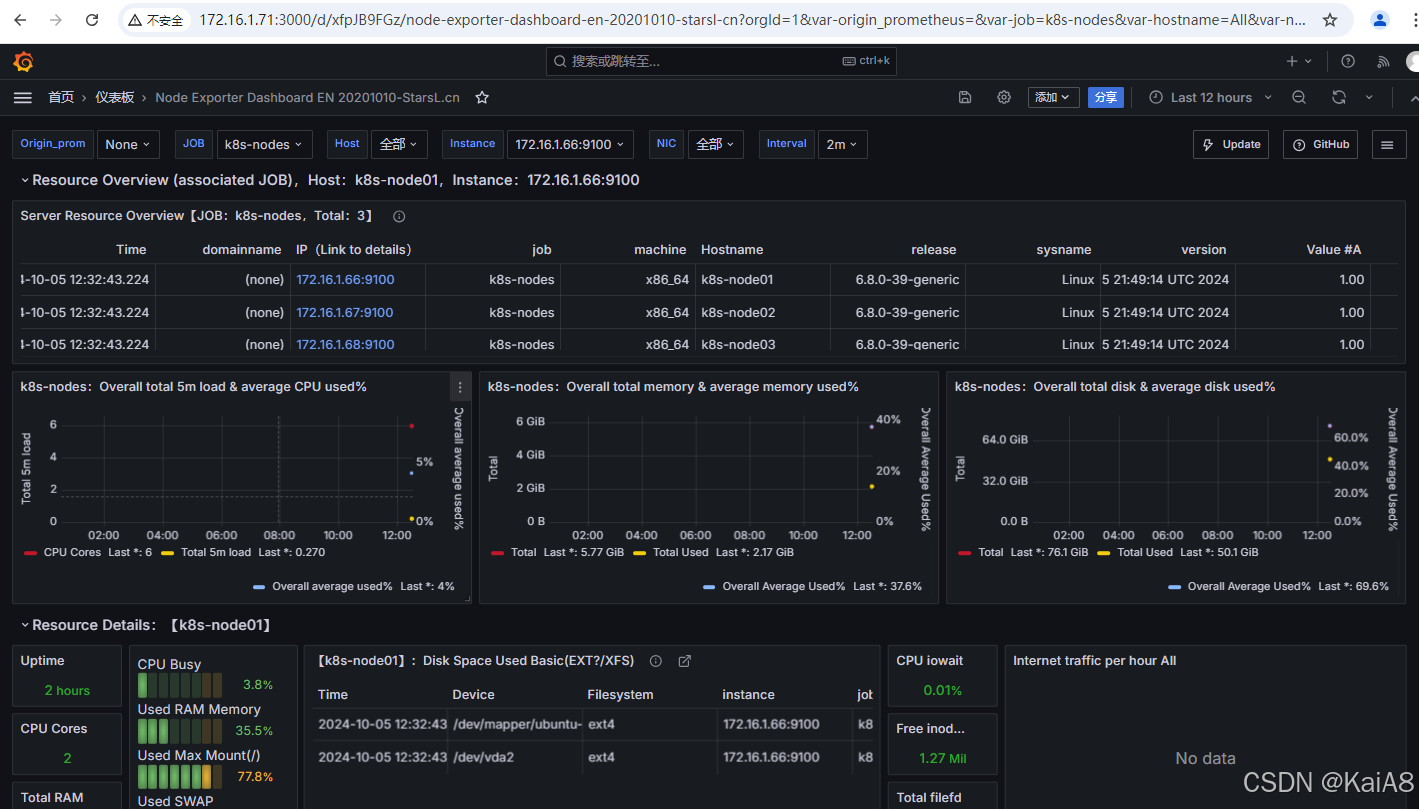Screen dimensions: 1419x809
Task: Show info for the Server Resource Overview panel
Action: coord(399,216)
